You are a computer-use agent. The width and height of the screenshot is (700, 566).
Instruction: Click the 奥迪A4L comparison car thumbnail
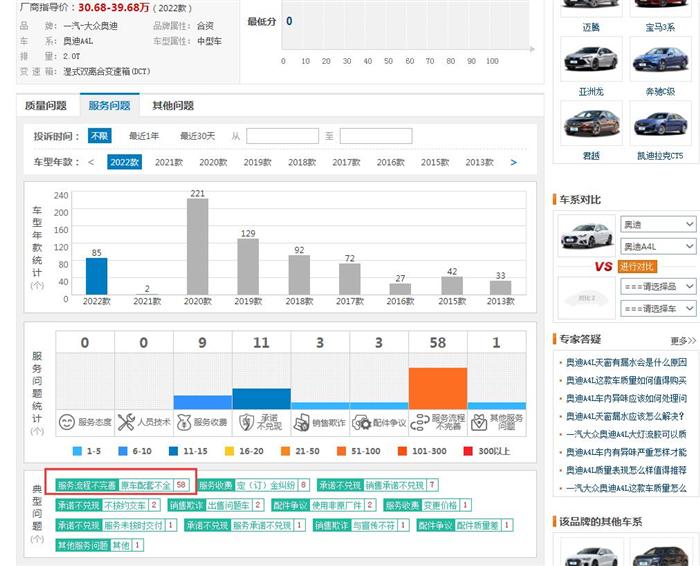point(587,235)
